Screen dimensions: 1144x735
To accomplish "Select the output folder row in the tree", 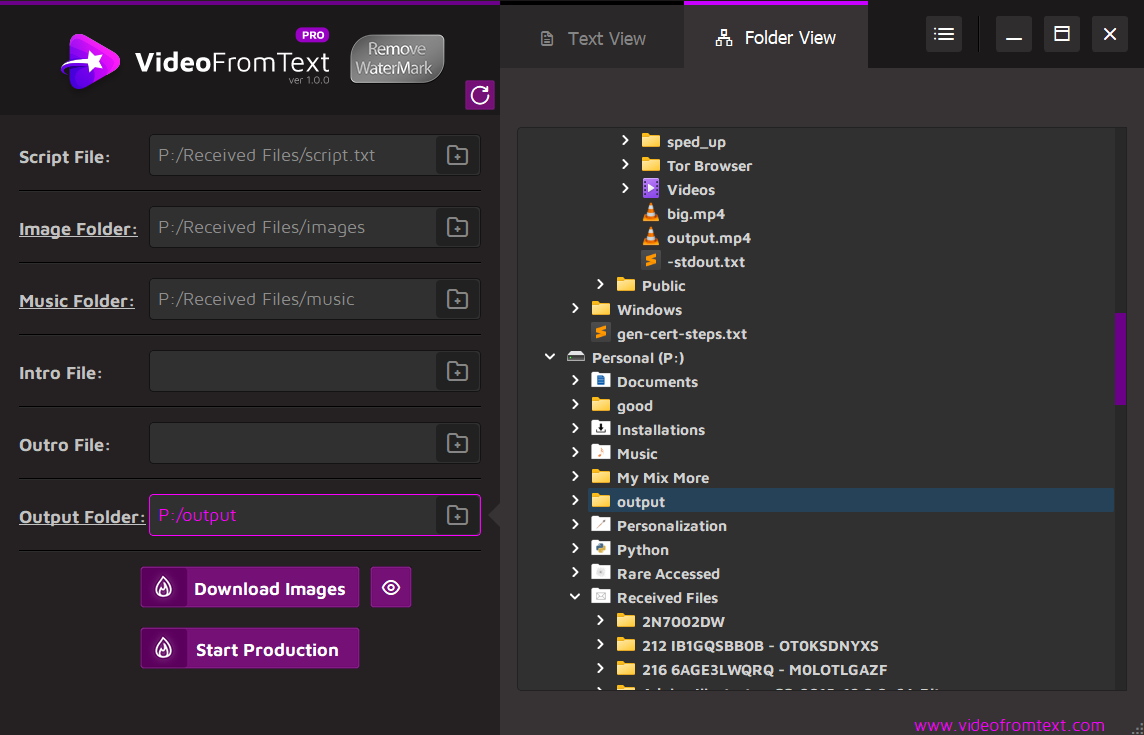I will tap(851, 501).
